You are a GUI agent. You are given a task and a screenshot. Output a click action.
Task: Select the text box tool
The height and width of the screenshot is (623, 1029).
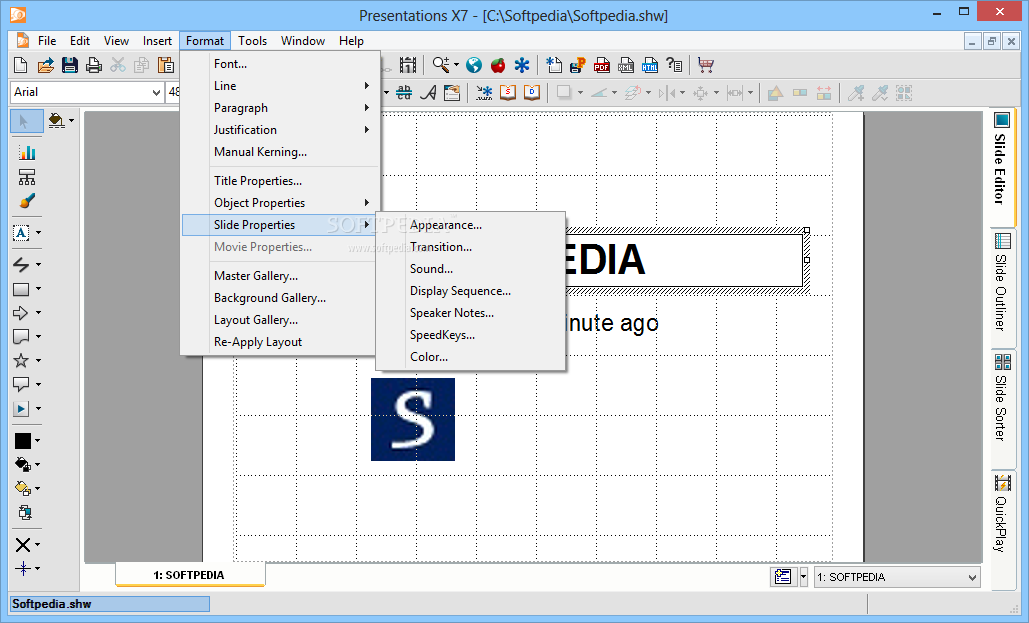point(21,232)
